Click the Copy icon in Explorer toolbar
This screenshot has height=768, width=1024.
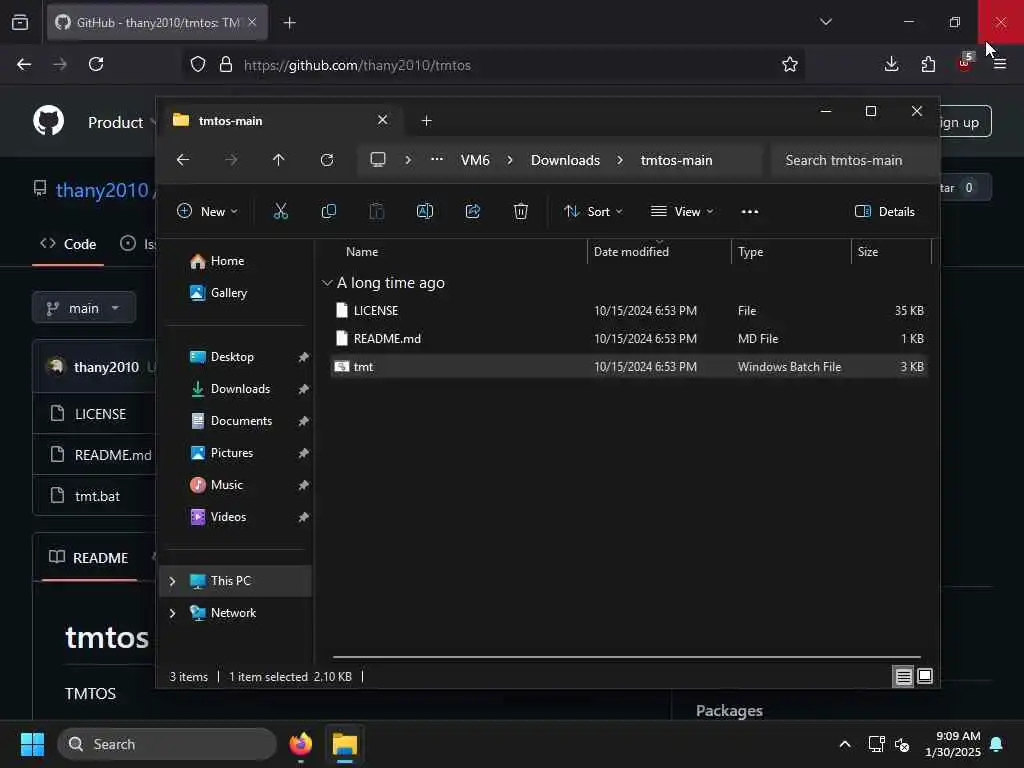click(328, 211)
